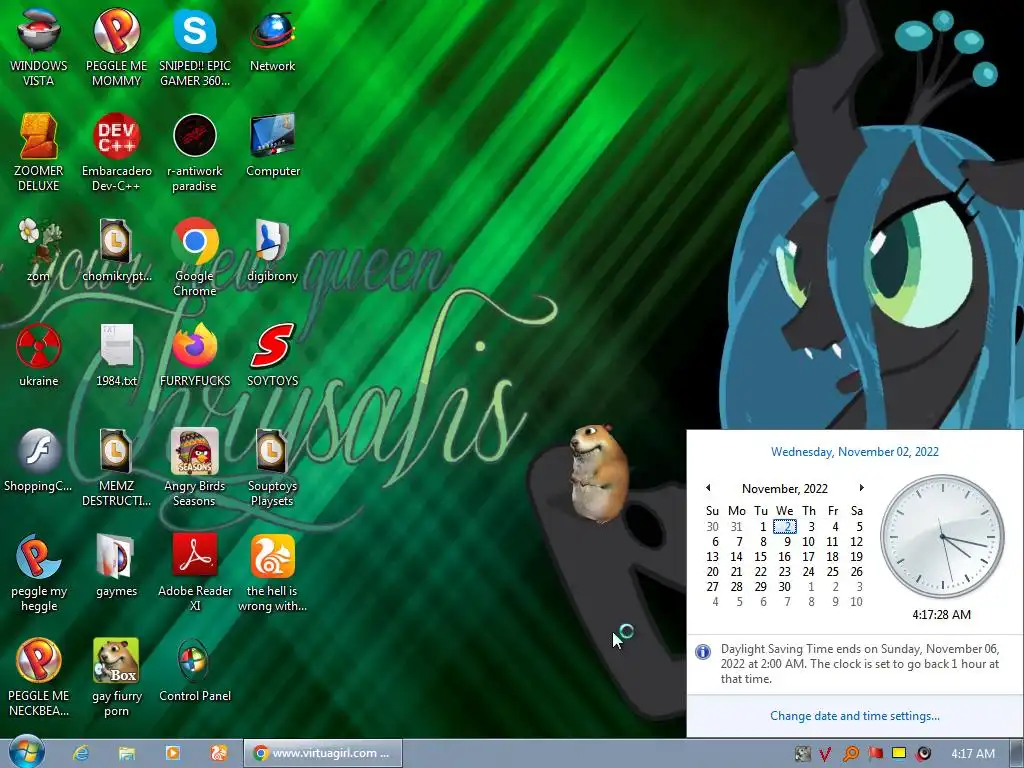Select October 31 in calendar

tap(737, 526)
